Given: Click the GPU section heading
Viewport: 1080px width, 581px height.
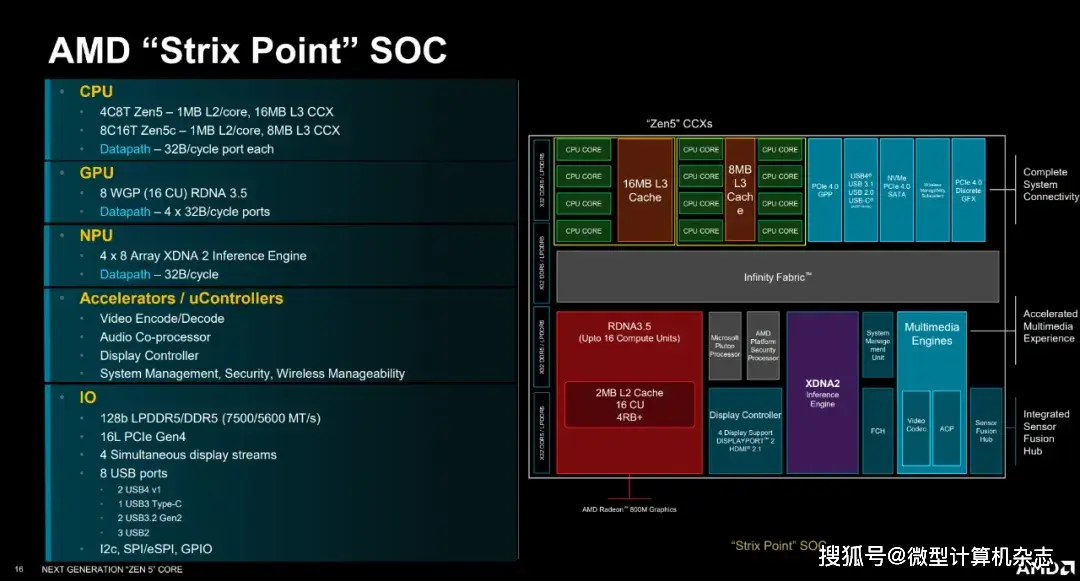Looking at the screenshot, I should (97, 173).
